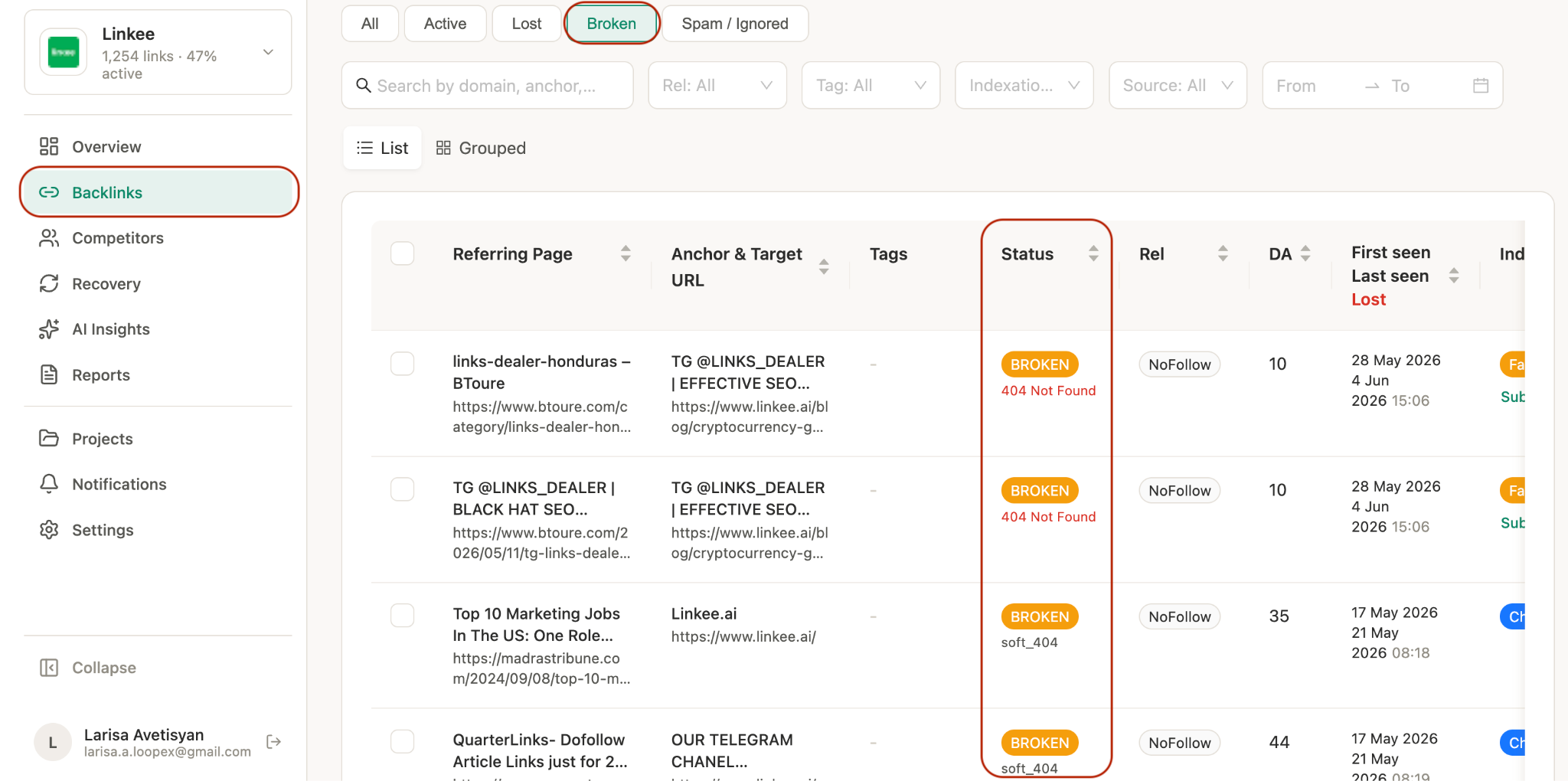Select the Broken tab
The height and width of the screenshot is (781, 1568).
[x=612, y=24]
